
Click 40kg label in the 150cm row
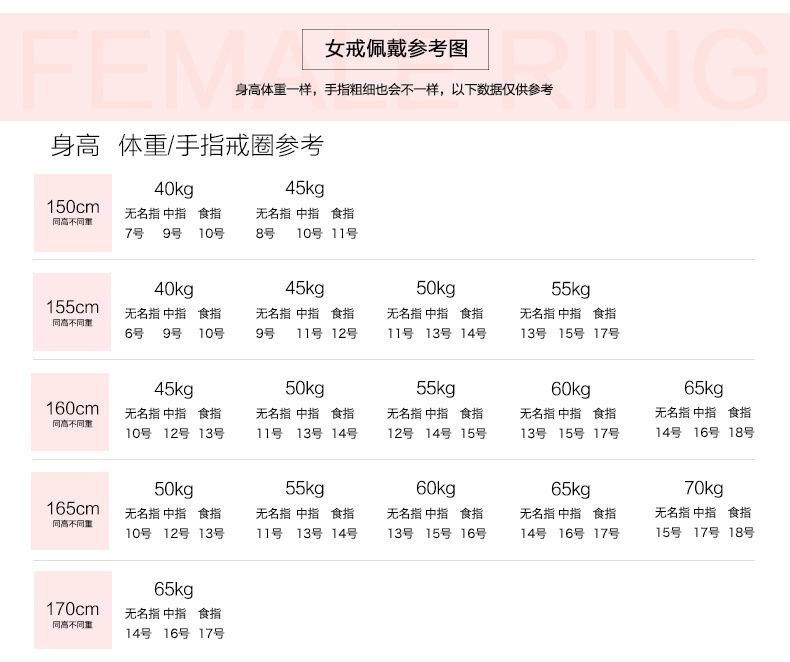tap(174, 189)
